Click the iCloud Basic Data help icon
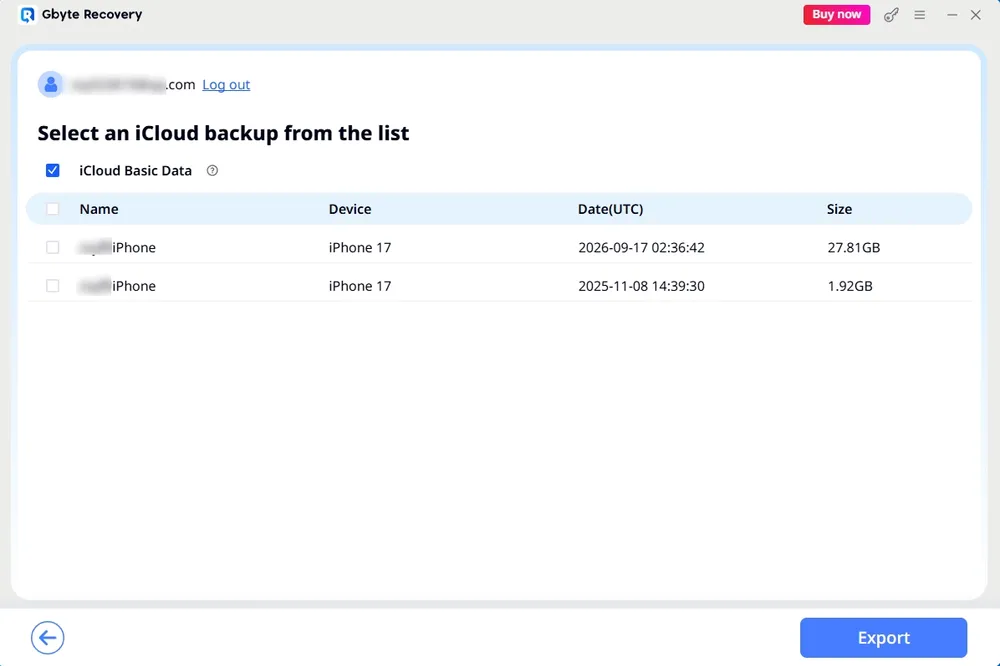The width and height of the screenshot is (1000, 666). click(212, 170)
